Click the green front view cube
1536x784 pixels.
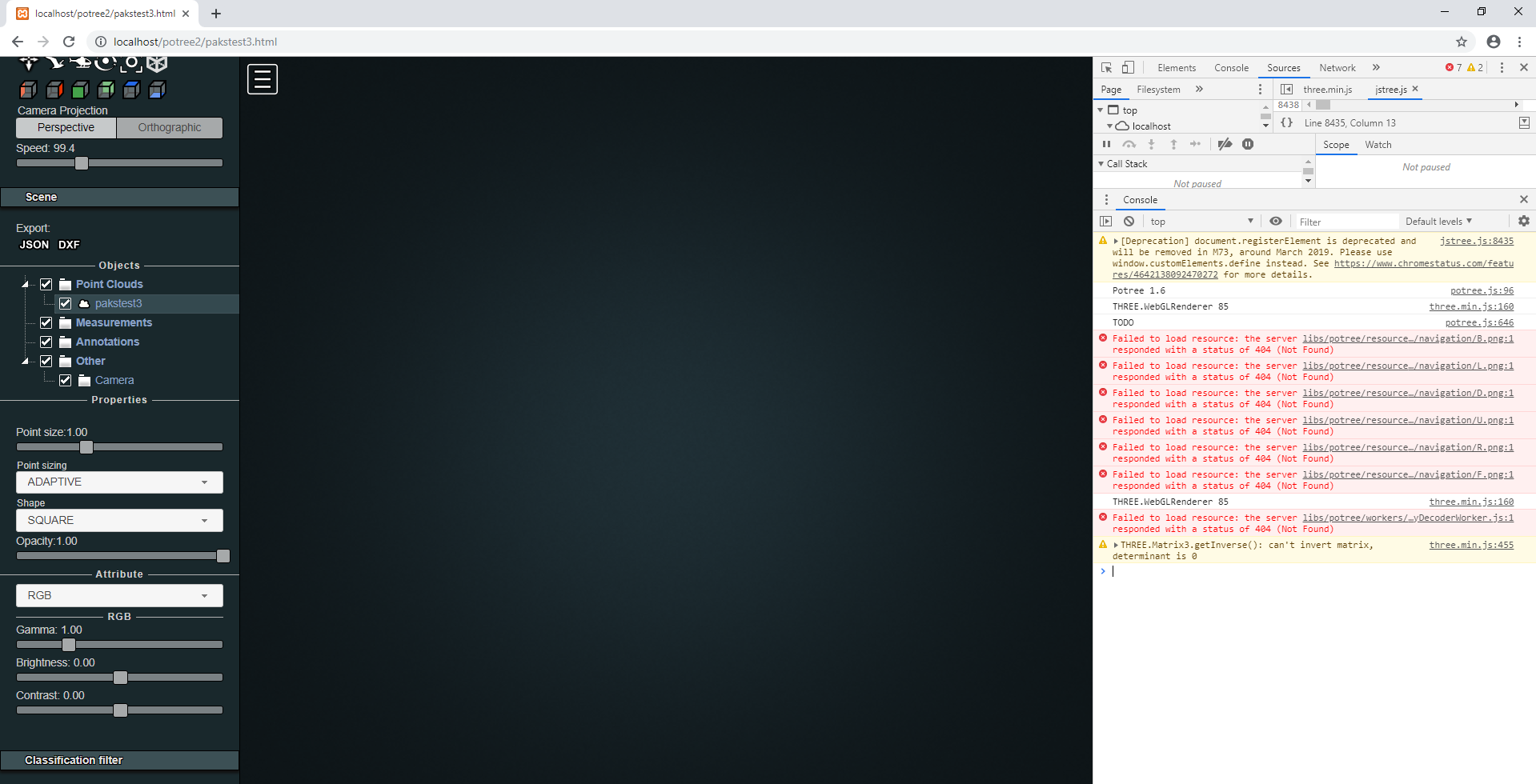click(79, 90)
